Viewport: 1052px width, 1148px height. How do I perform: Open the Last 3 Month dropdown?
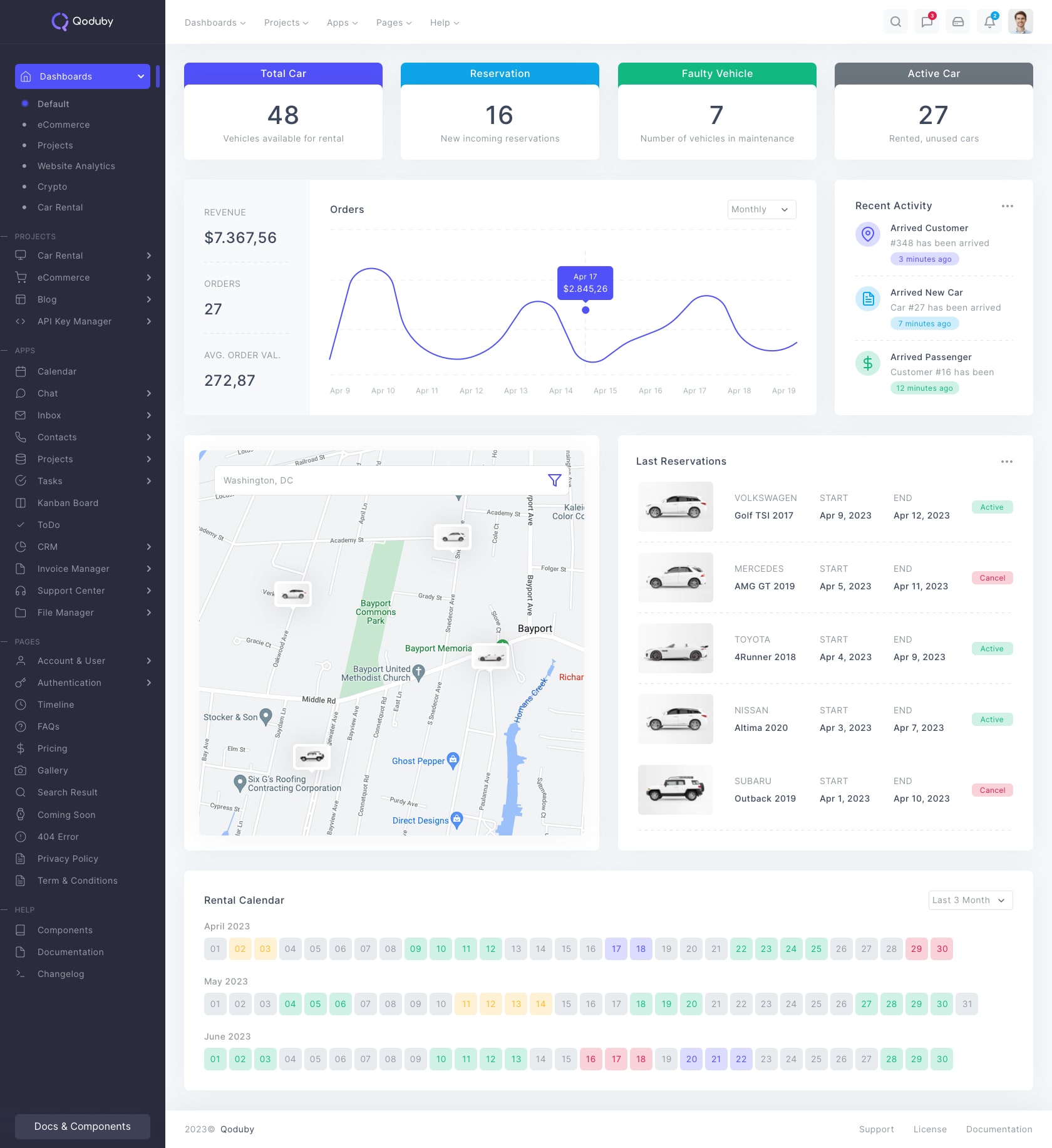pos(970,900)
